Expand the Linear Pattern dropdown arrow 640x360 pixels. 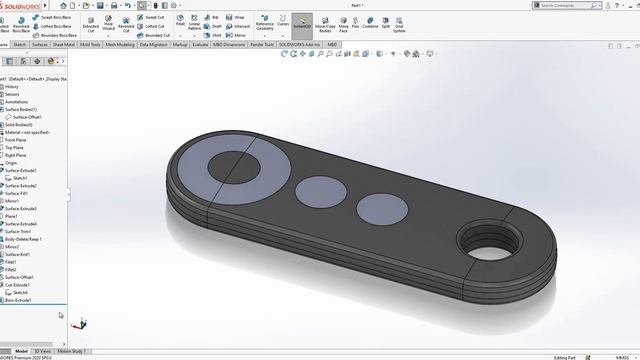[194, 36]
